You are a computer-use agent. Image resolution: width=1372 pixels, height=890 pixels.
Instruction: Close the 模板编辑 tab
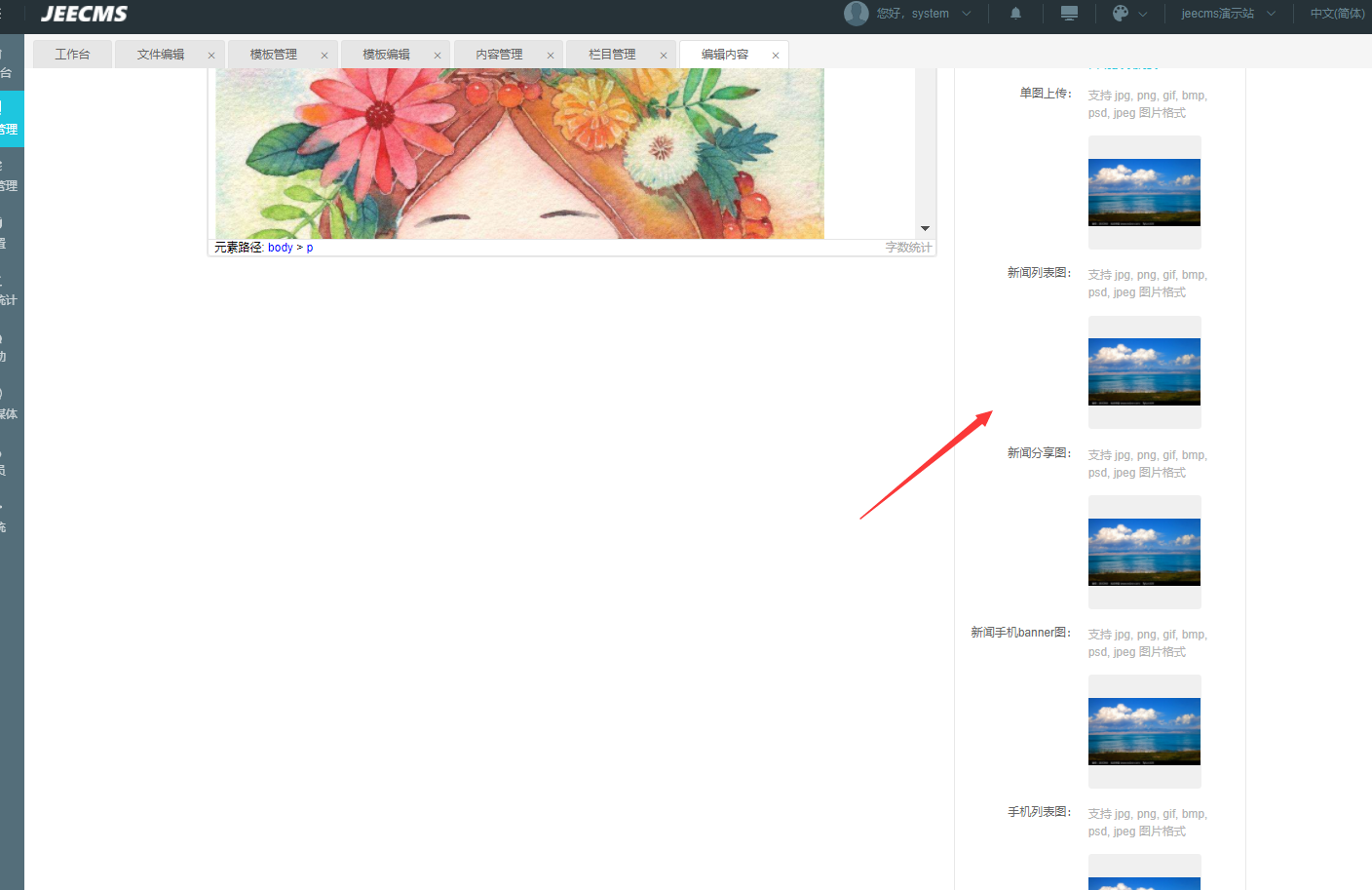438,56
